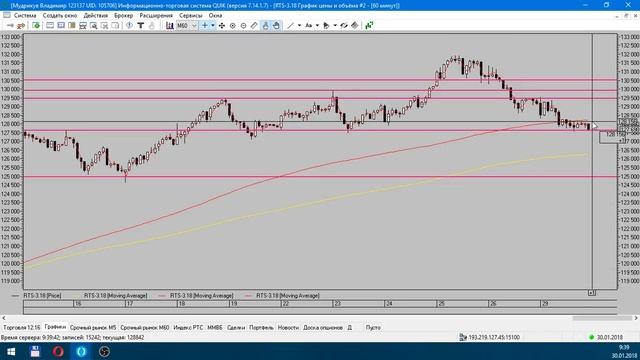640x360 pixels.
Task: Click the system icon left of Система menu
Action: click(x=6, y=15)
